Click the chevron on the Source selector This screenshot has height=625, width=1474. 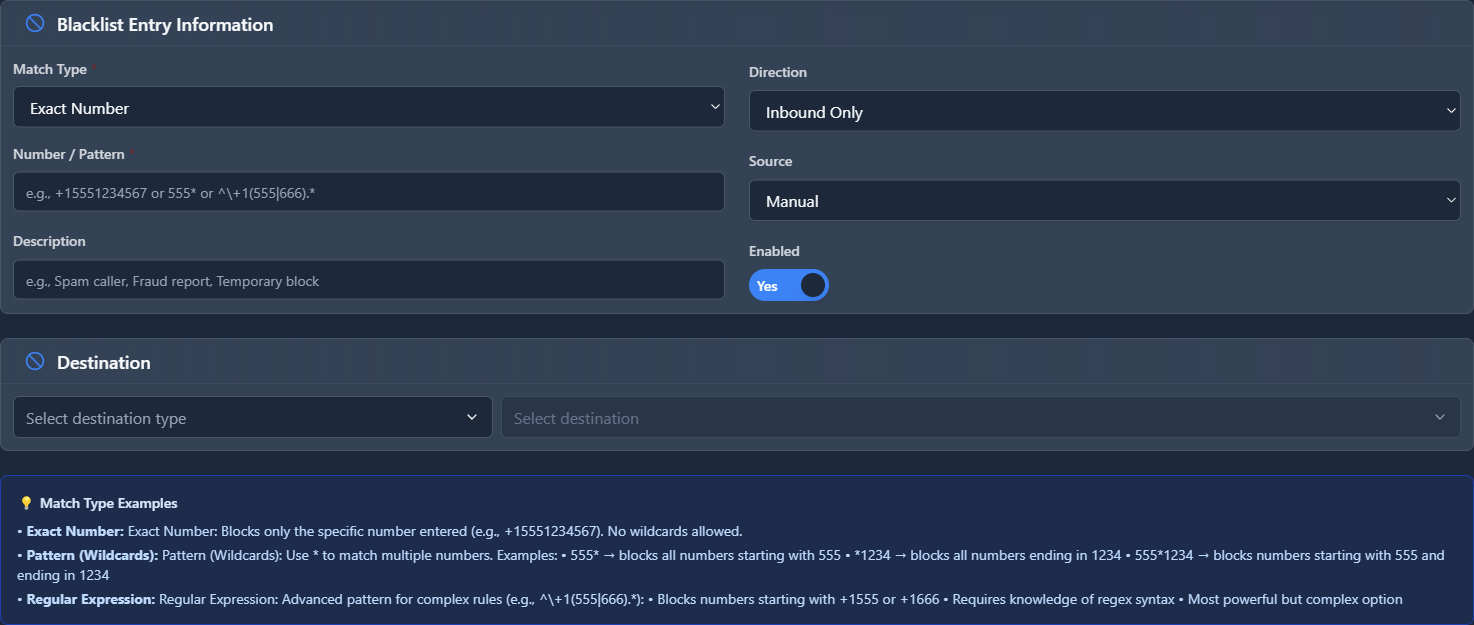pos(1452,200)
